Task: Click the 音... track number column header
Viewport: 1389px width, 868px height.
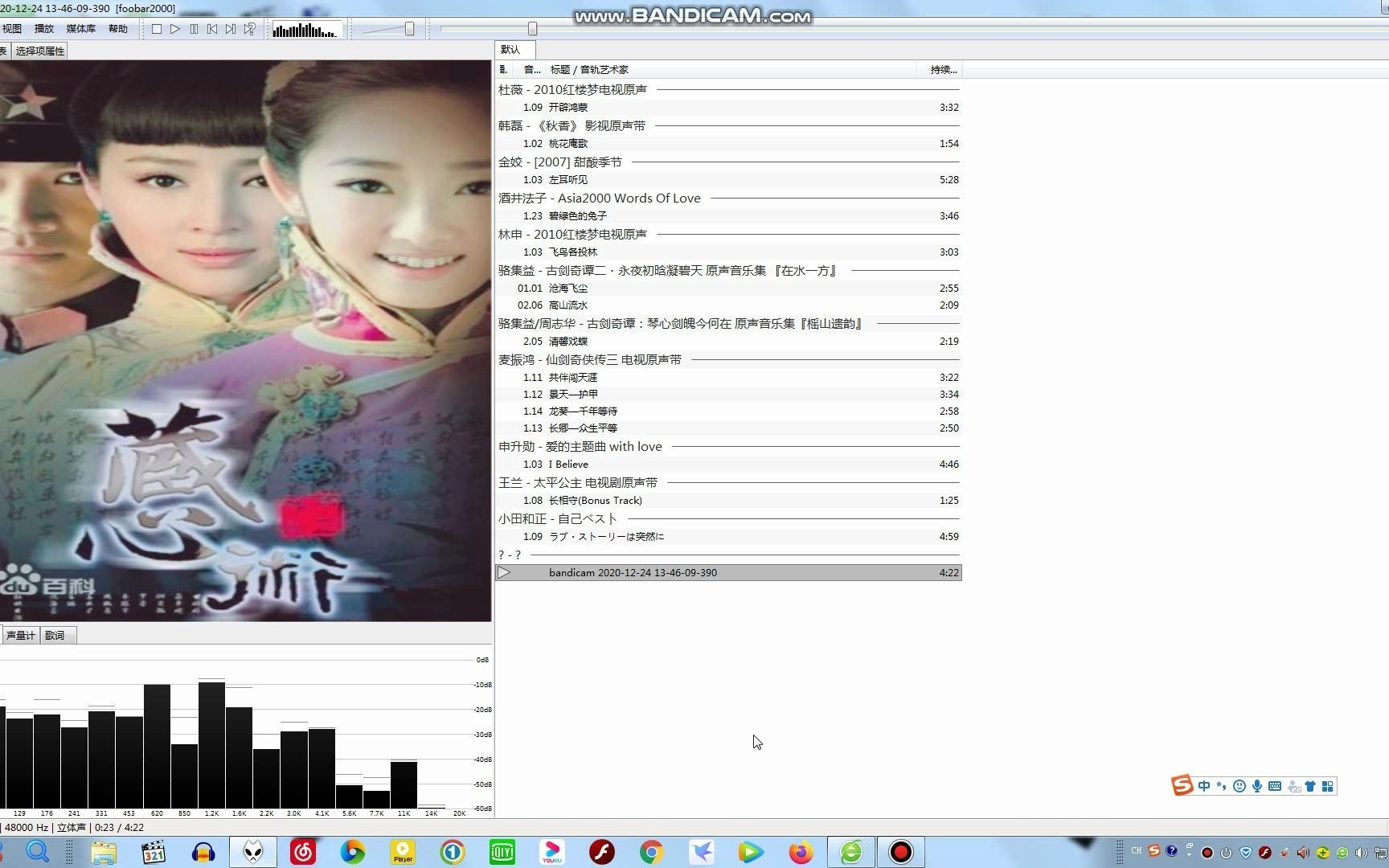Action: 531,70
